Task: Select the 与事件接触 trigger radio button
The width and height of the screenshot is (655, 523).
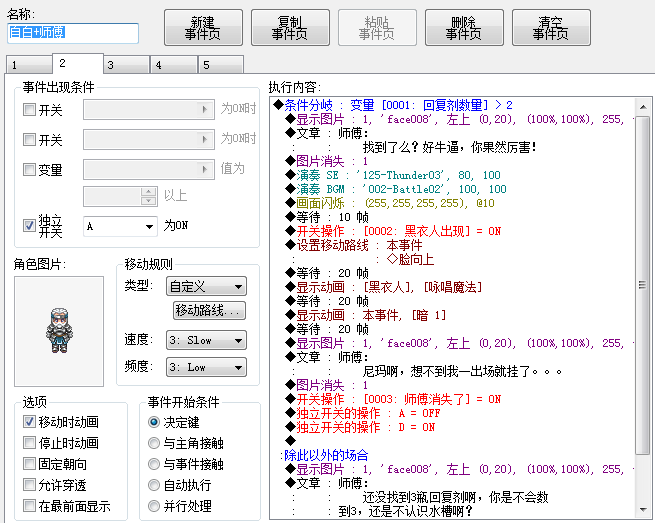Action: coord(154,464)
